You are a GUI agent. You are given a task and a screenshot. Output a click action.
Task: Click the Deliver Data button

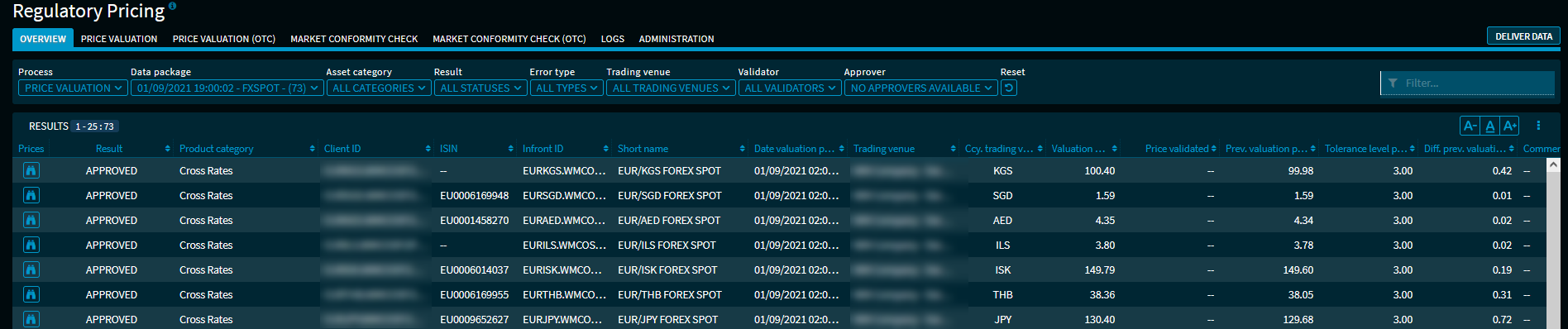pos(1523,36)
